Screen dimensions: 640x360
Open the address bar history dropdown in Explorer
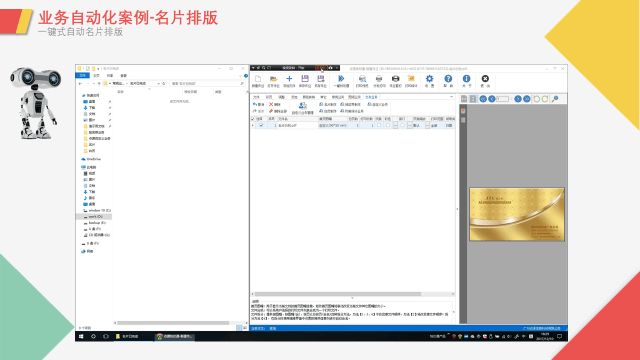coord(158,83)
